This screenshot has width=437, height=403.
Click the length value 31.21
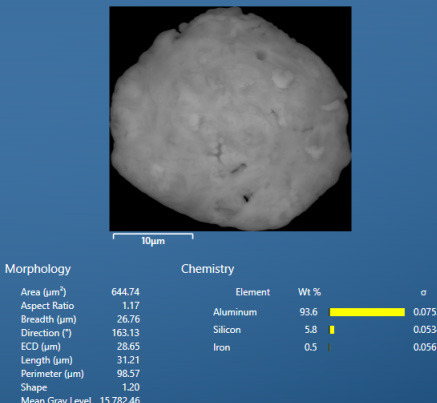[x=129, y=360]
